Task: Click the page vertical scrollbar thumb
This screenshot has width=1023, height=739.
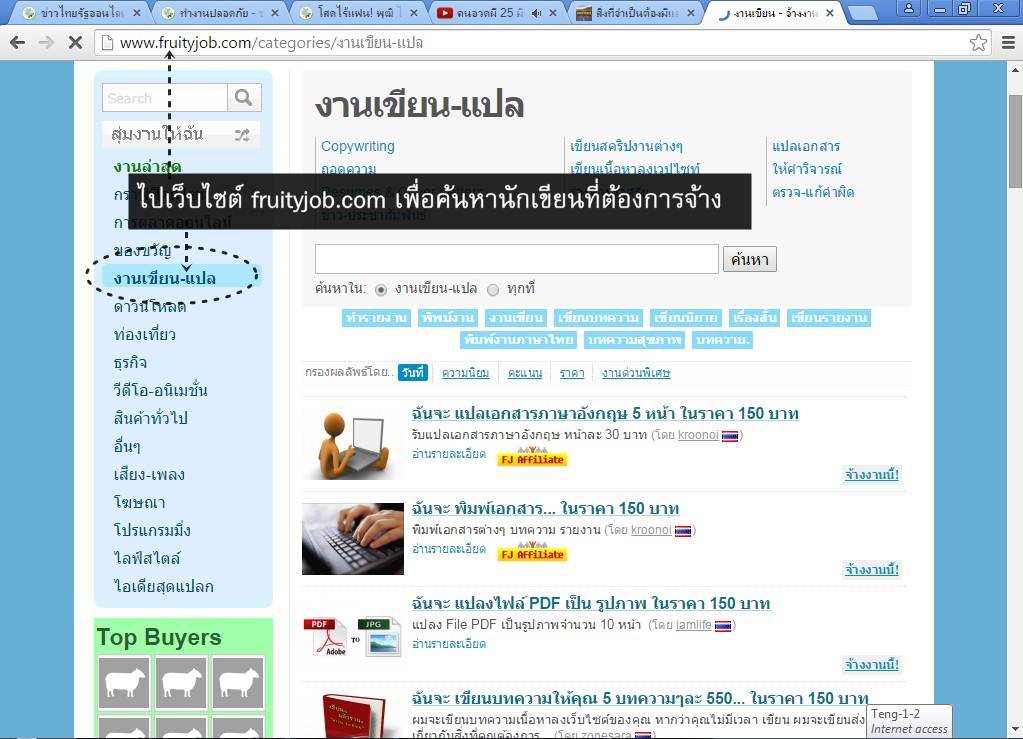Action: coord(1015,141)
